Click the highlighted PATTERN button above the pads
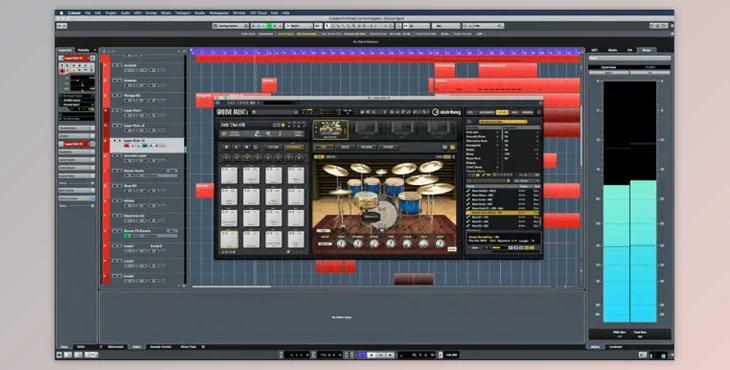This screenshot has width=730, height=370. [x=294, y=147]
